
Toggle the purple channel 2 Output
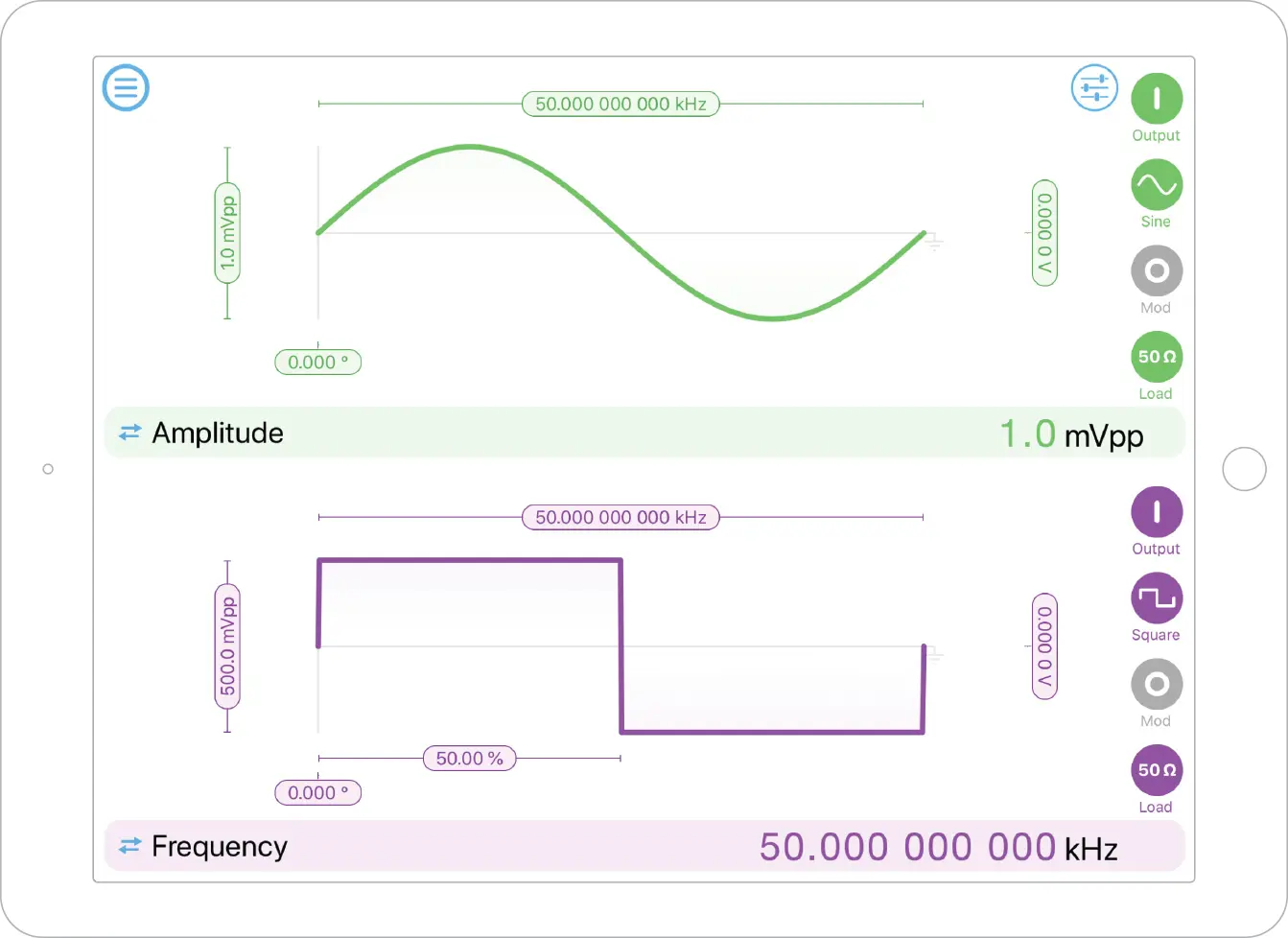point(1156,512)
